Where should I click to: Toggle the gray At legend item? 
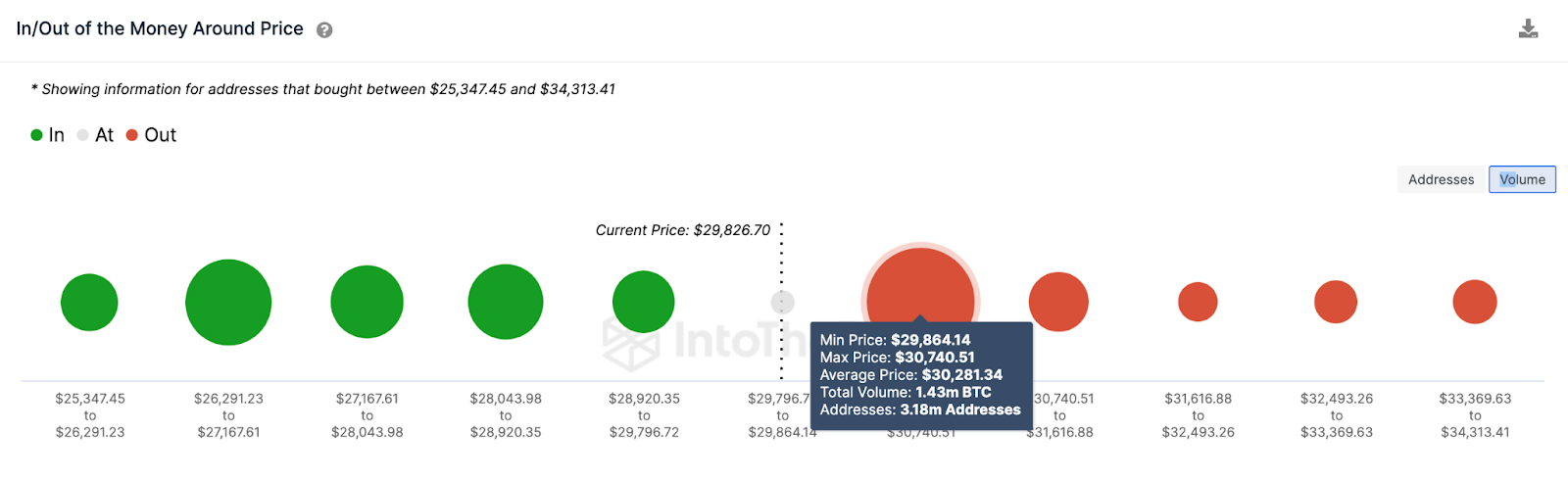[96, 135]
